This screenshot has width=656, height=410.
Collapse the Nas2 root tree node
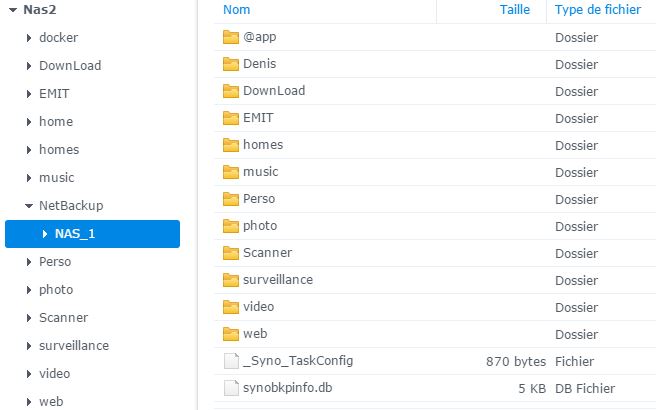click(13, 10)
